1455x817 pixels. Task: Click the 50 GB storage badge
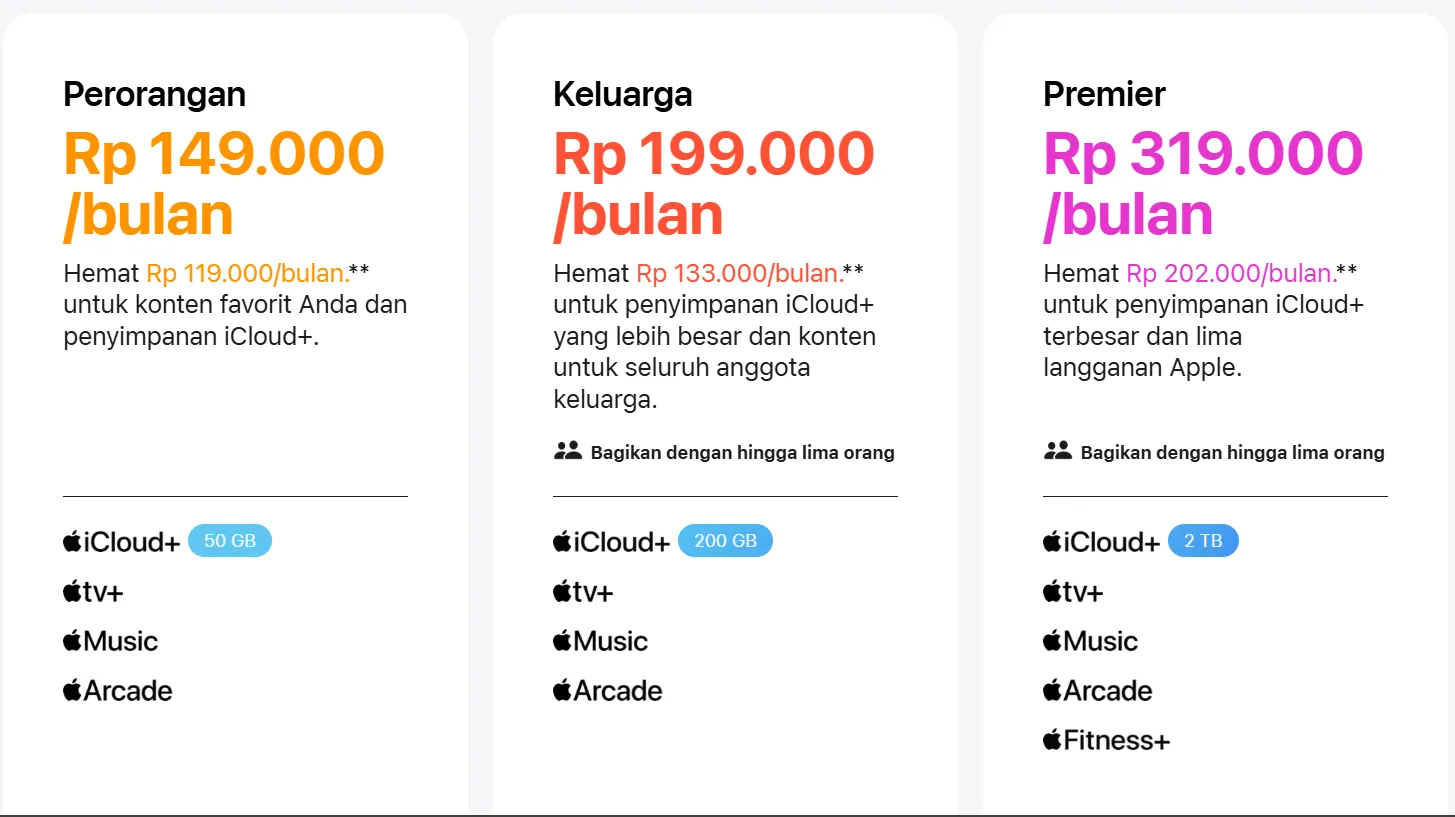coord(230,541)
